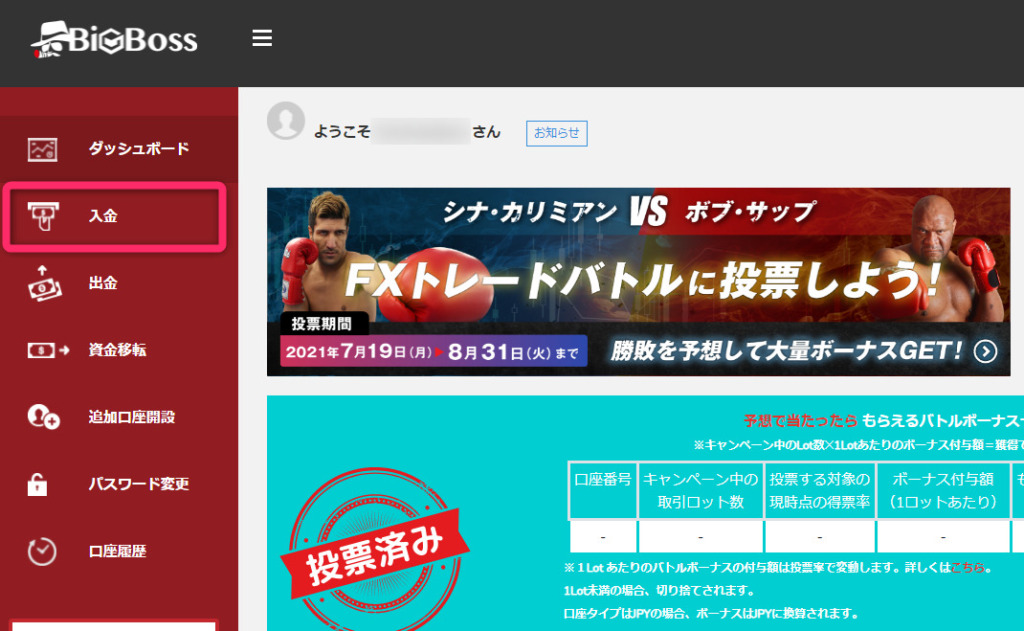Click the dashboard chart icon
Image resolution: width=1024 pixels, height=631 pixels.
[42, 149]
